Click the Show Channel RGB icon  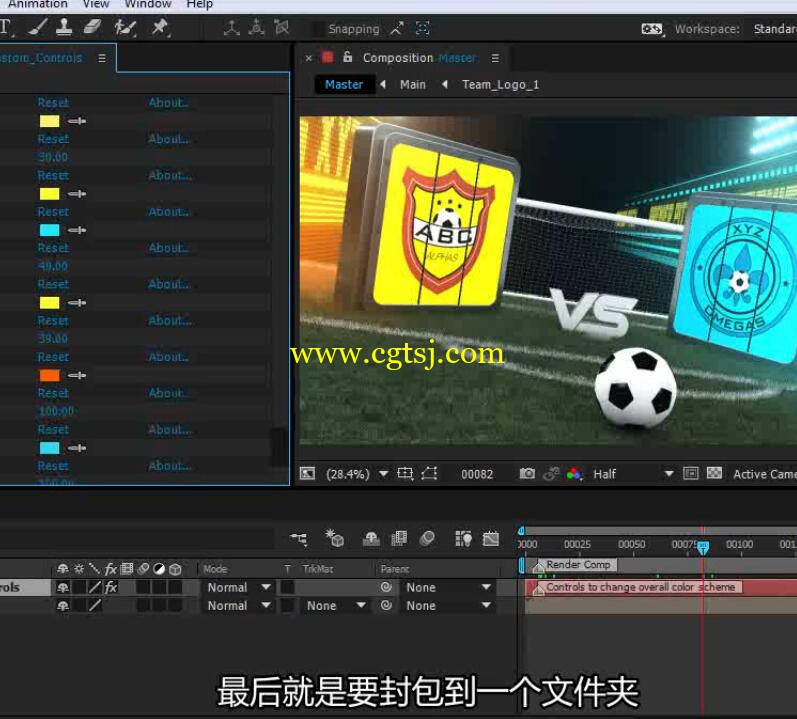(x=574, y=474)
